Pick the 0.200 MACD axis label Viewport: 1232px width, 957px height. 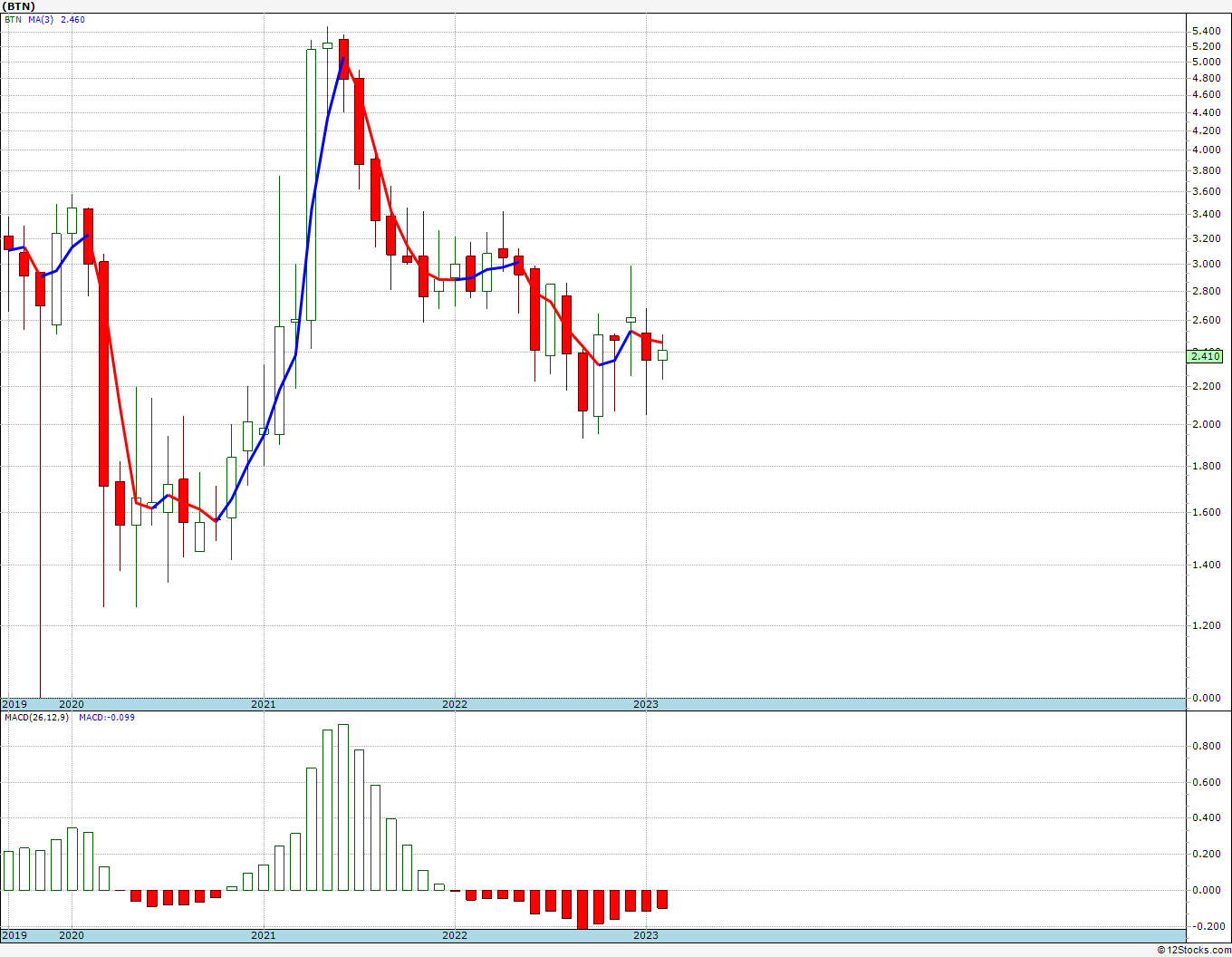point(1206,855)
